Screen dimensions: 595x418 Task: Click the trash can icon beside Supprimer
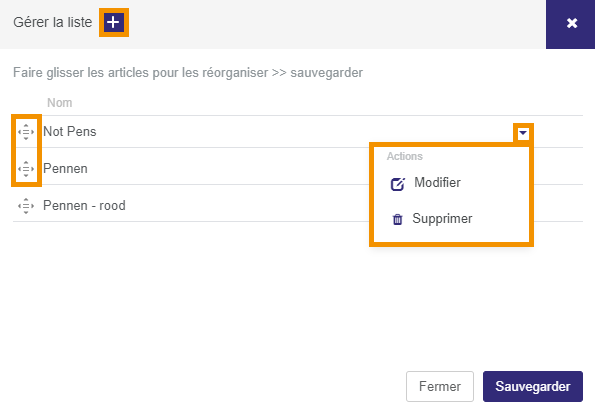(397, 219)
